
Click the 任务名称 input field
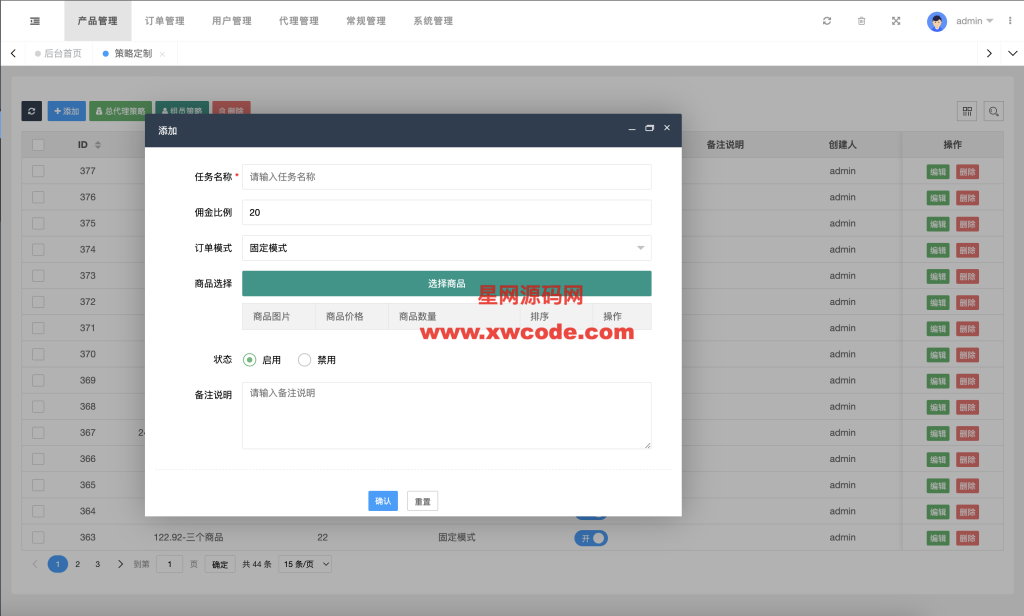pos(446,177)
